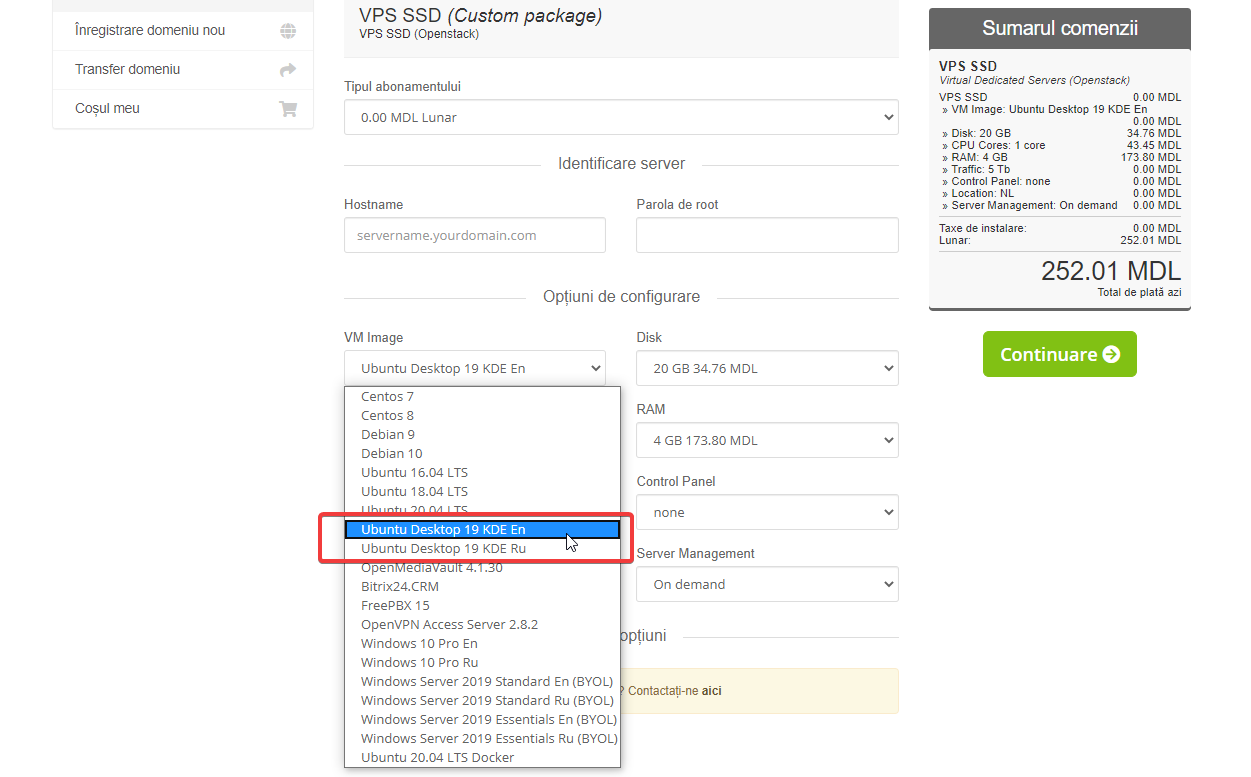This screenshot has width=1251, height=777.
Task: Click the shopping cart icon beside Coșul meu
Action: coord(288,109)
